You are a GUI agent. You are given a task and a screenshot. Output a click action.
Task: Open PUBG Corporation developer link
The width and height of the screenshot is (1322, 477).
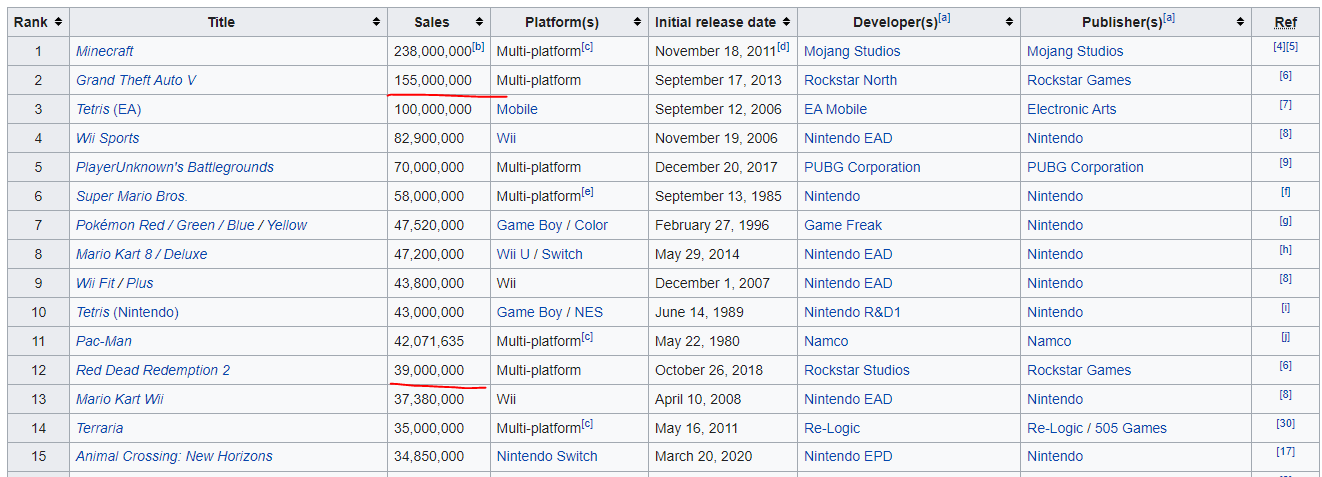click(x=862, y=167)
